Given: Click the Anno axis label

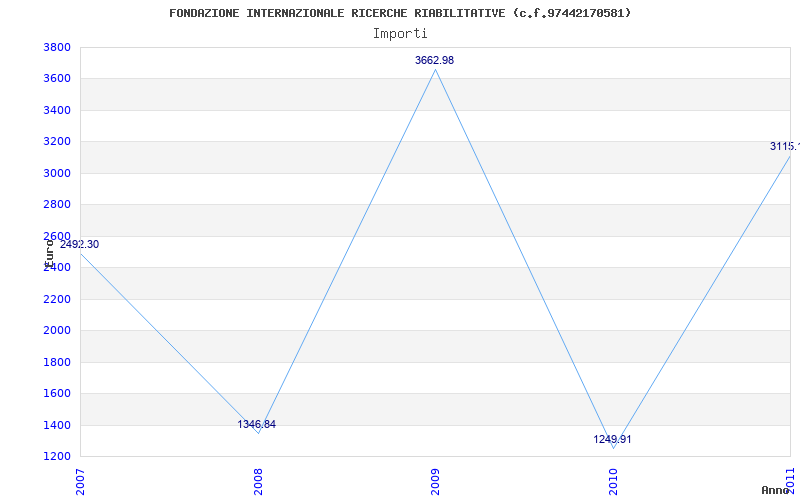Looking at the screenshot, I should point(775,490).
